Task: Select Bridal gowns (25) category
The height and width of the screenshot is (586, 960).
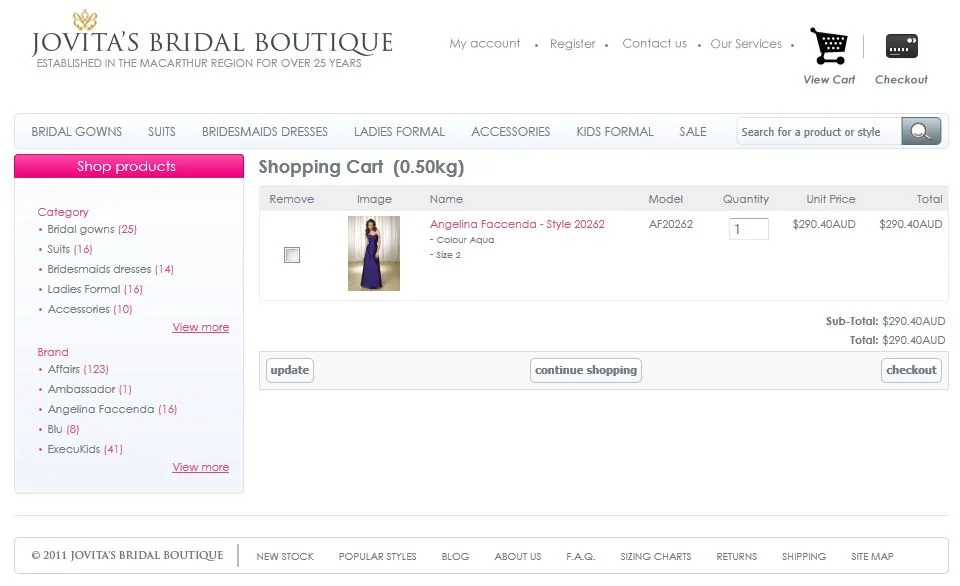Action: coord(92,229)
